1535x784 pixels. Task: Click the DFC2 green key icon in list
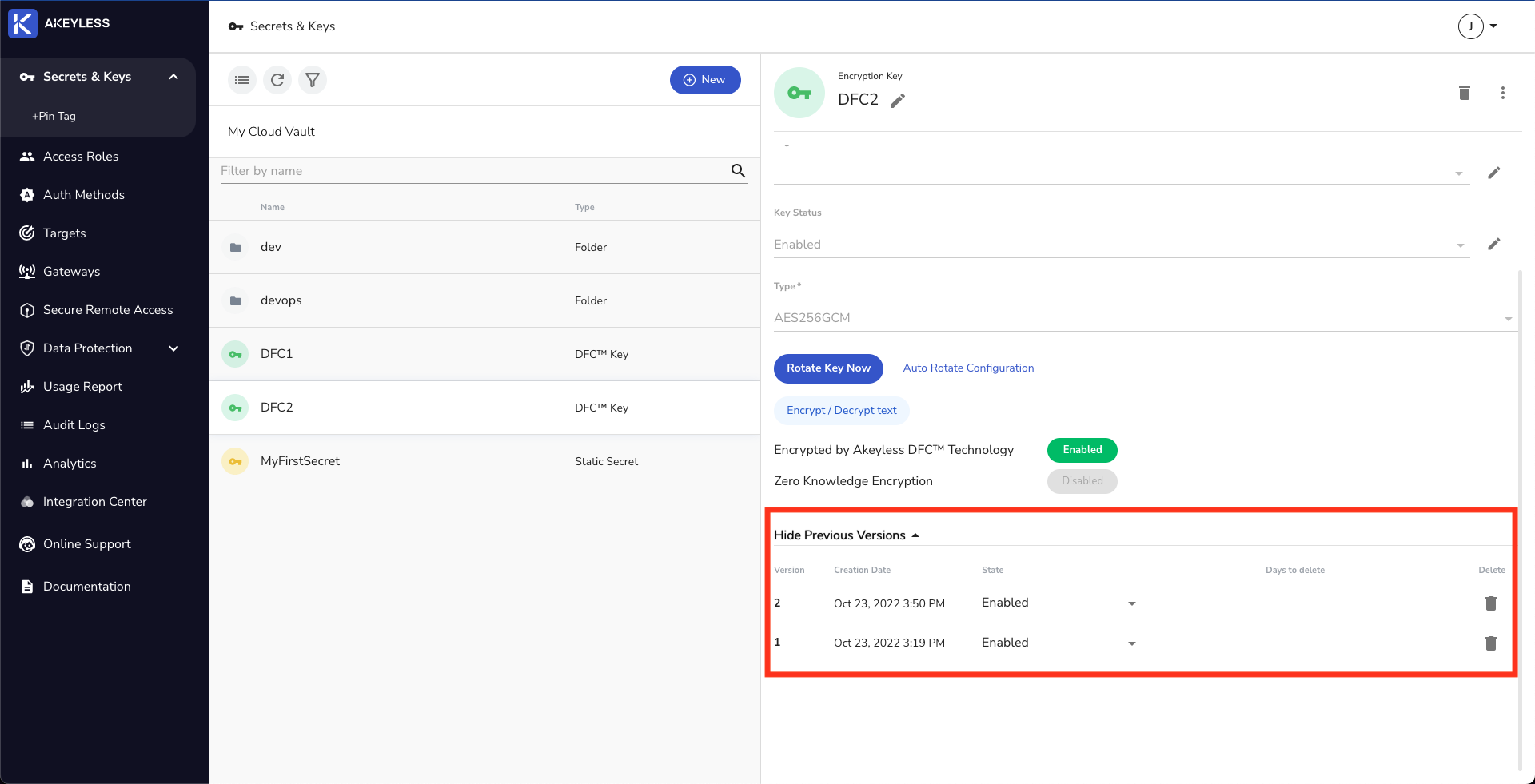[x=235, y=408]
